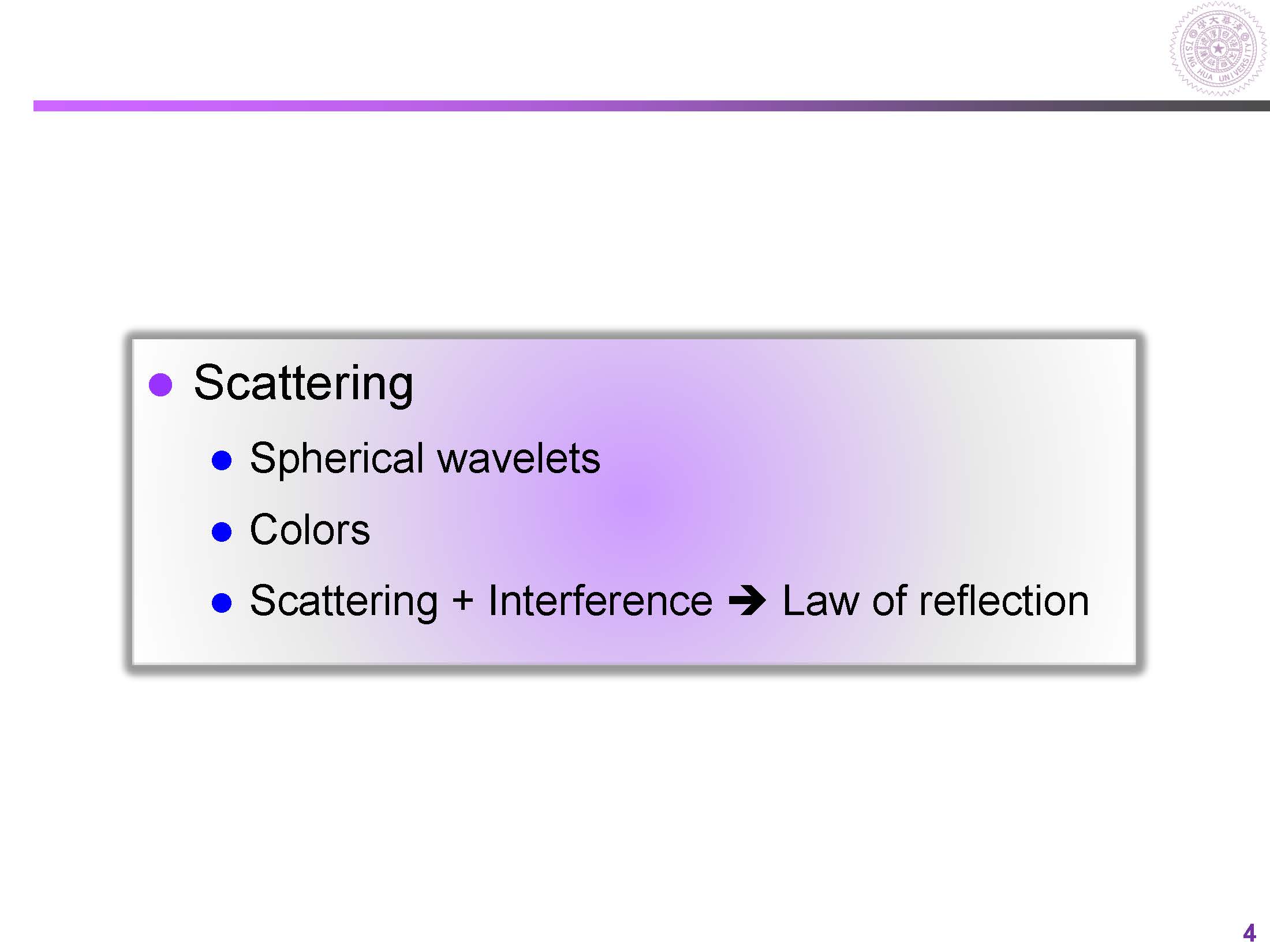The width and height of the screenshot is (1270, 952).
Task: Click the plus sign between Scattering and Interference
Action: tap(462, 601)
